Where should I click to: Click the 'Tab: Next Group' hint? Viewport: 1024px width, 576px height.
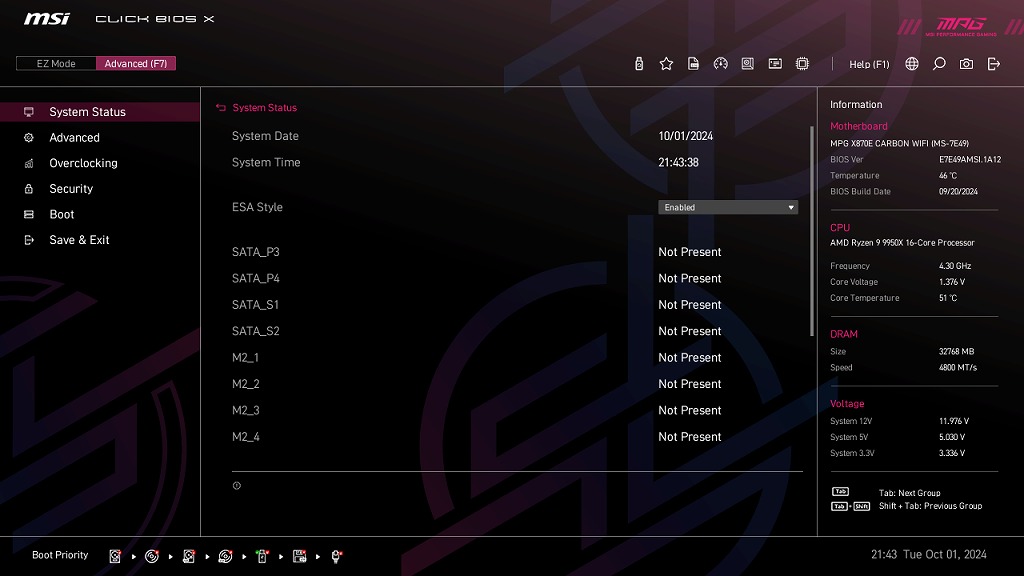click(x=909, y=493)
